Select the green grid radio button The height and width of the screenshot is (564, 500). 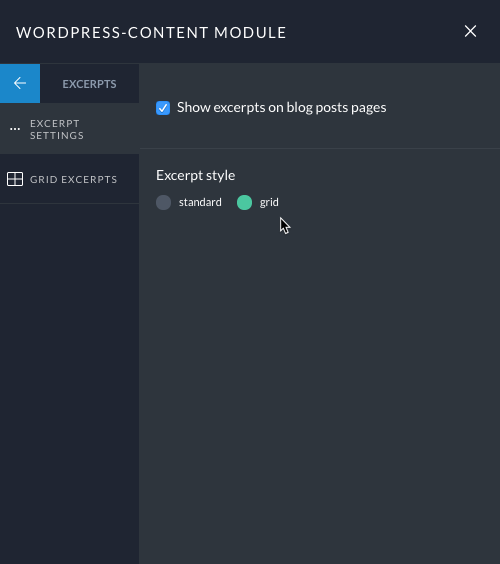244,202
